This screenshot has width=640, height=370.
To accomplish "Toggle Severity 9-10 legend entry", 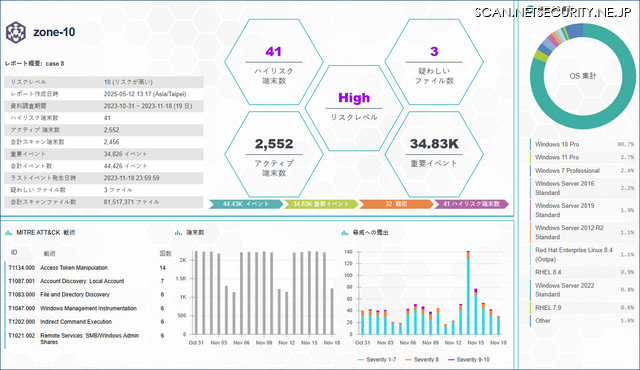I will 469,360.
